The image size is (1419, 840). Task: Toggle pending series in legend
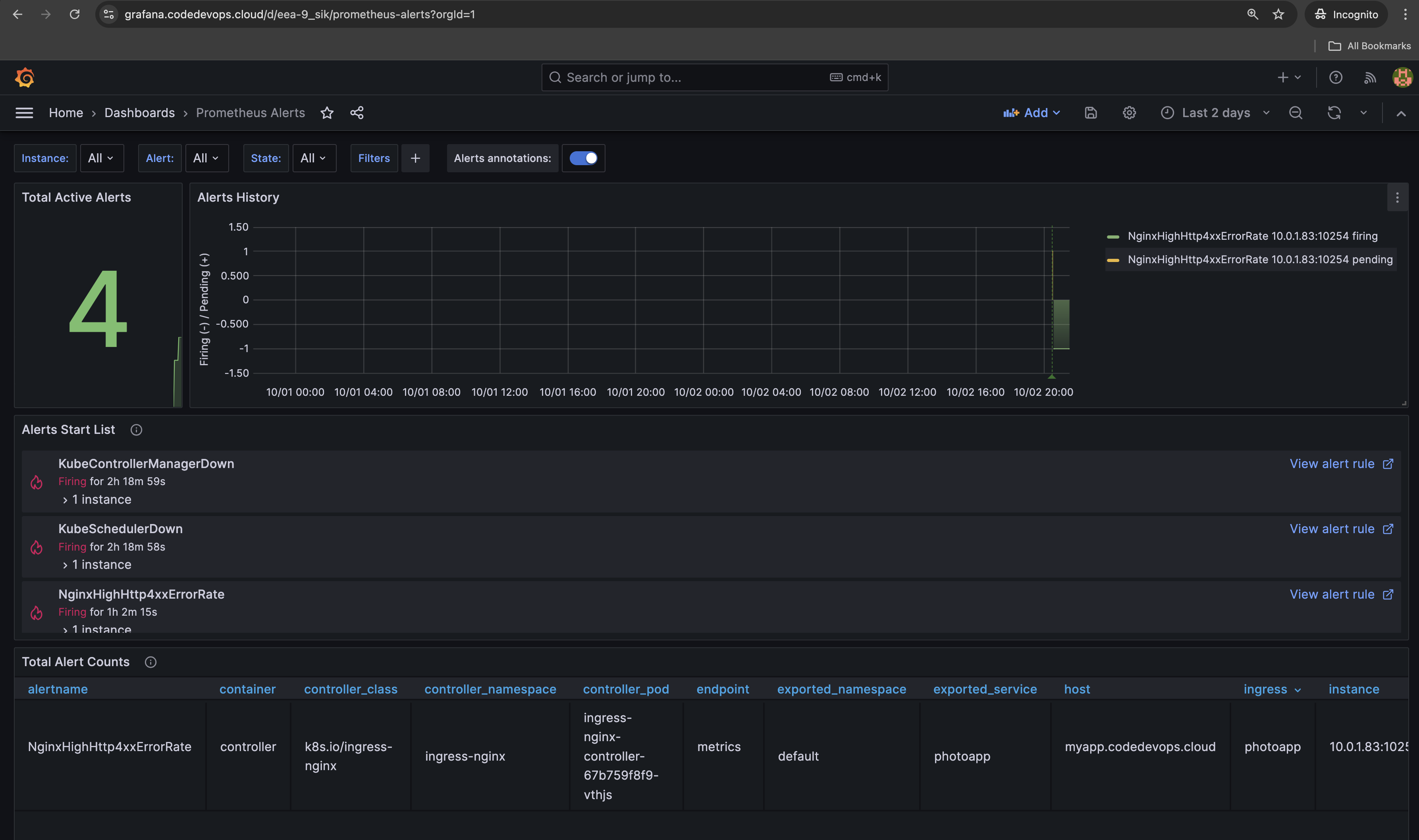click(x=1260, y=260)
